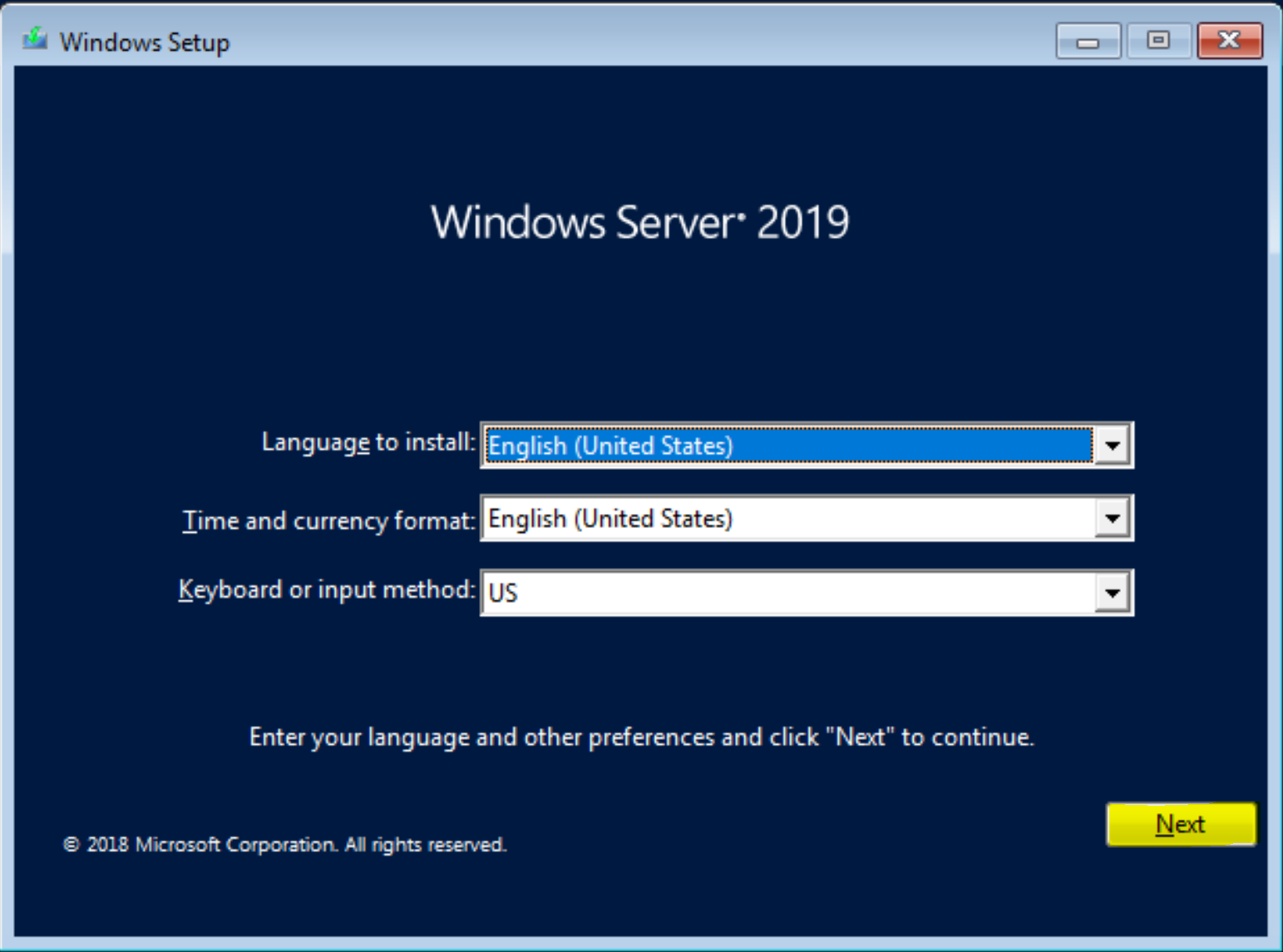Screen dimensions: 1283x952
Task: Click the 'Keyboard or input method:' label
Action: click(327, 590)
